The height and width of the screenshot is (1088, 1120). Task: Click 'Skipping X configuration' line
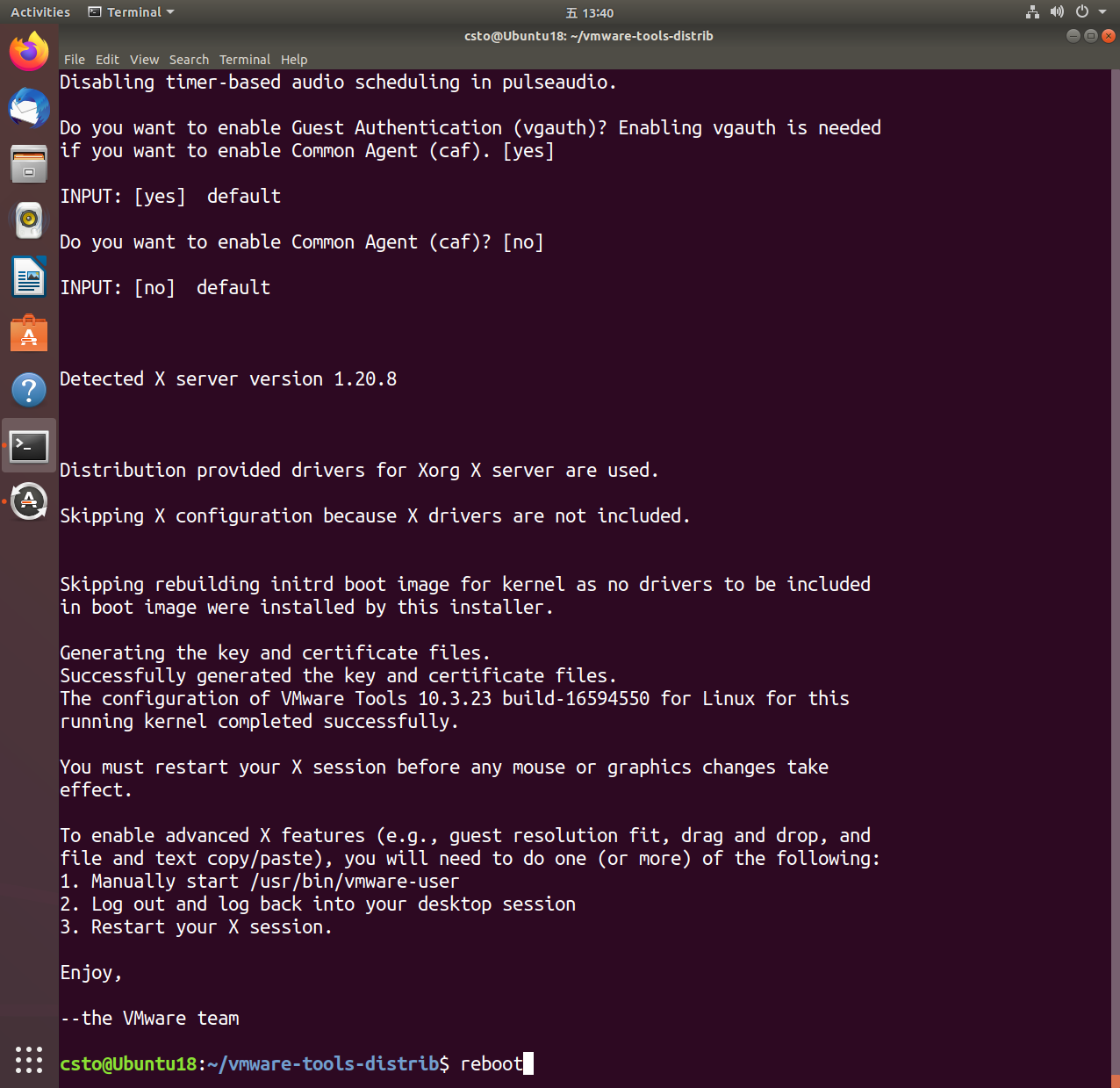point(375,515)
